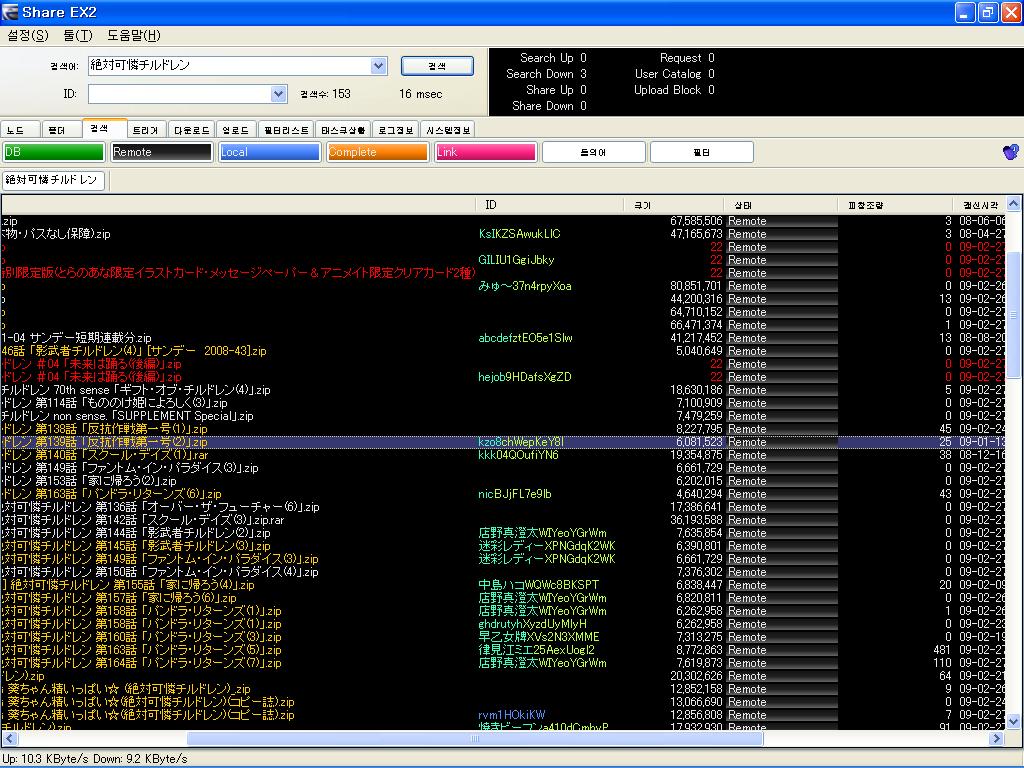Click into the search keyword input field
1024x768 pixels.
[229, 65]
